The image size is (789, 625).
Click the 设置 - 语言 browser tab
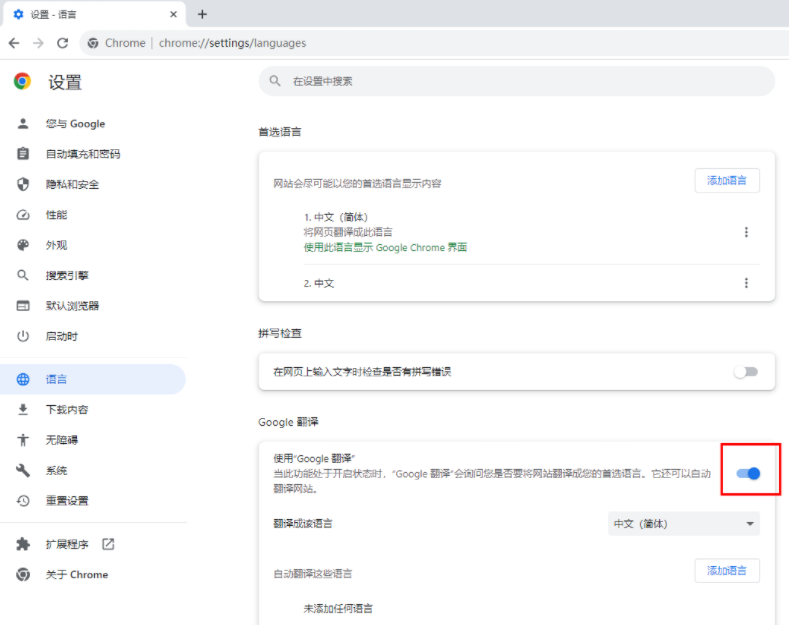[x=93, y=14]
